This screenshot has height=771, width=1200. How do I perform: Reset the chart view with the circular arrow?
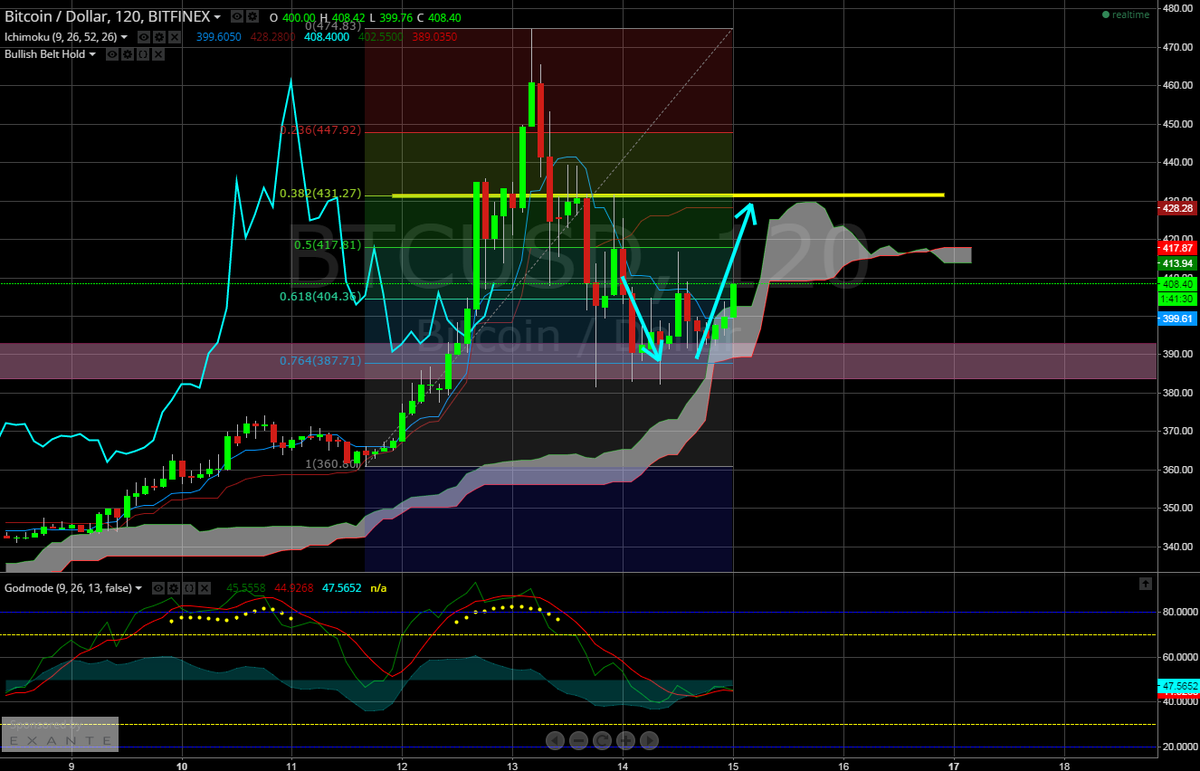point(602,740)
